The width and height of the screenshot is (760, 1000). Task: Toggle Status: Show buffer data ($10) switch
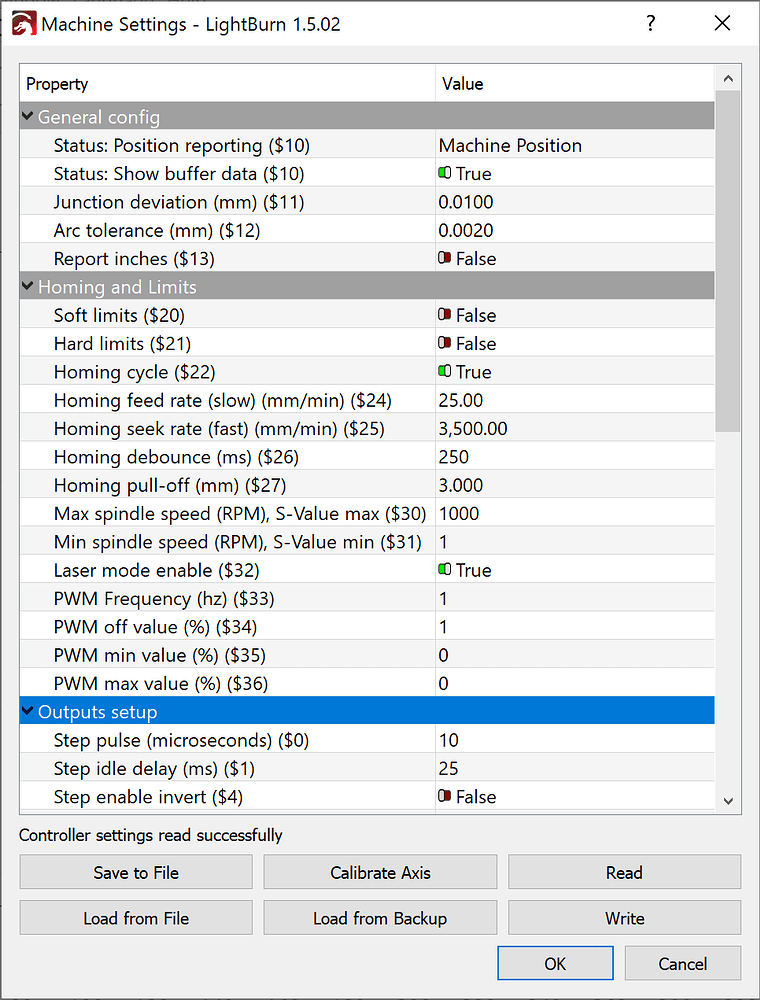tap(444, 173)
